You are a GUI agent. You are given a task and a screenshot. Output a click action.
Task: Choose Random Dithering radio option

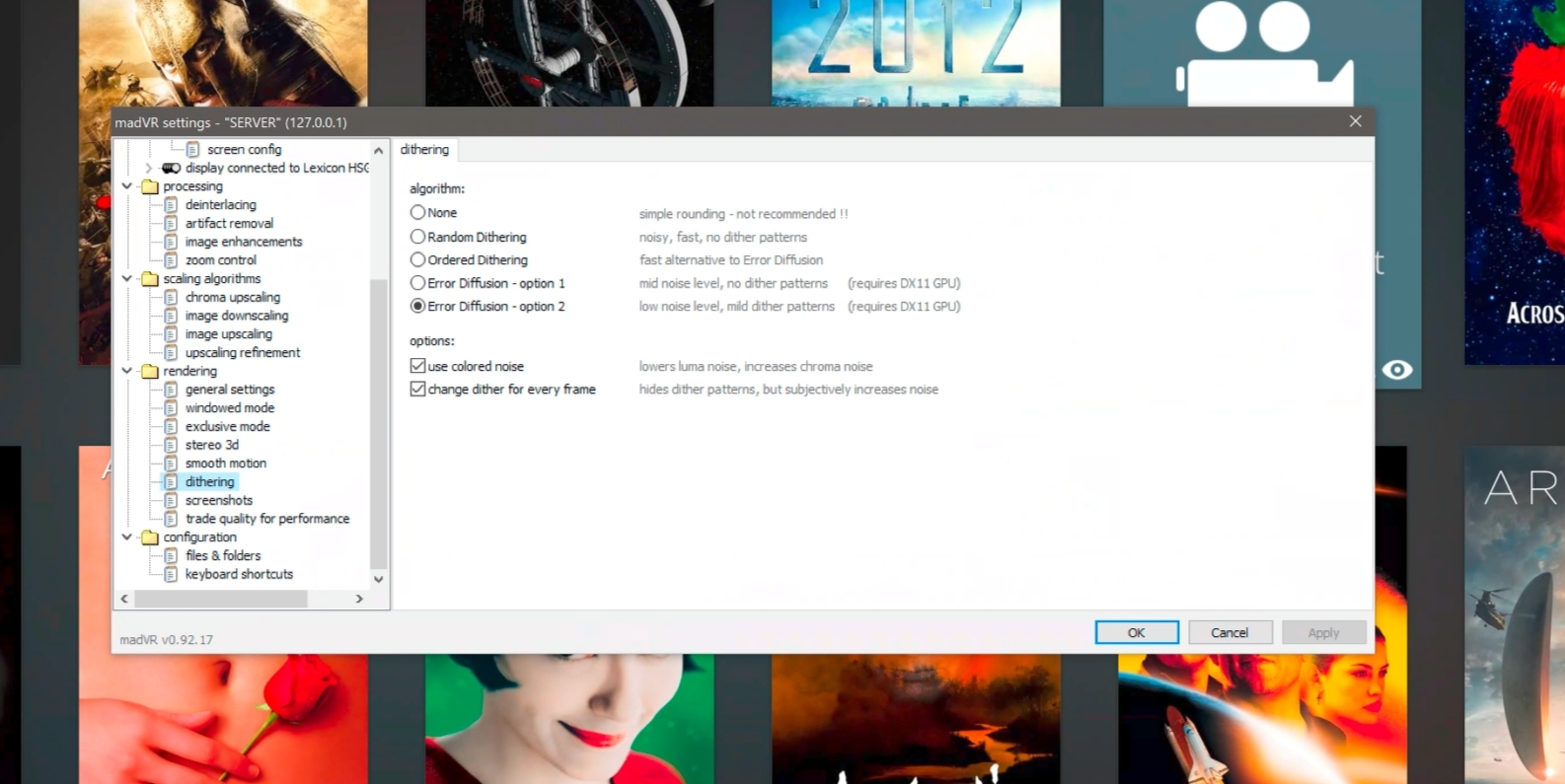[x=417, y=237]
